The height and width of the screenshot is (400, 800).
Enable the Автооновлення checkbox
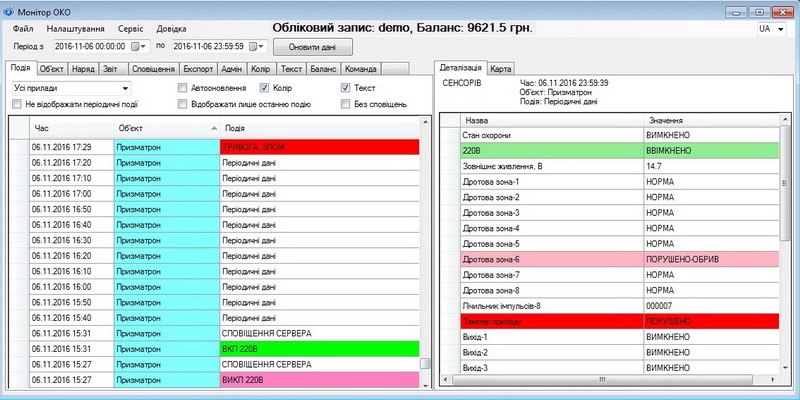pos(183,88)
